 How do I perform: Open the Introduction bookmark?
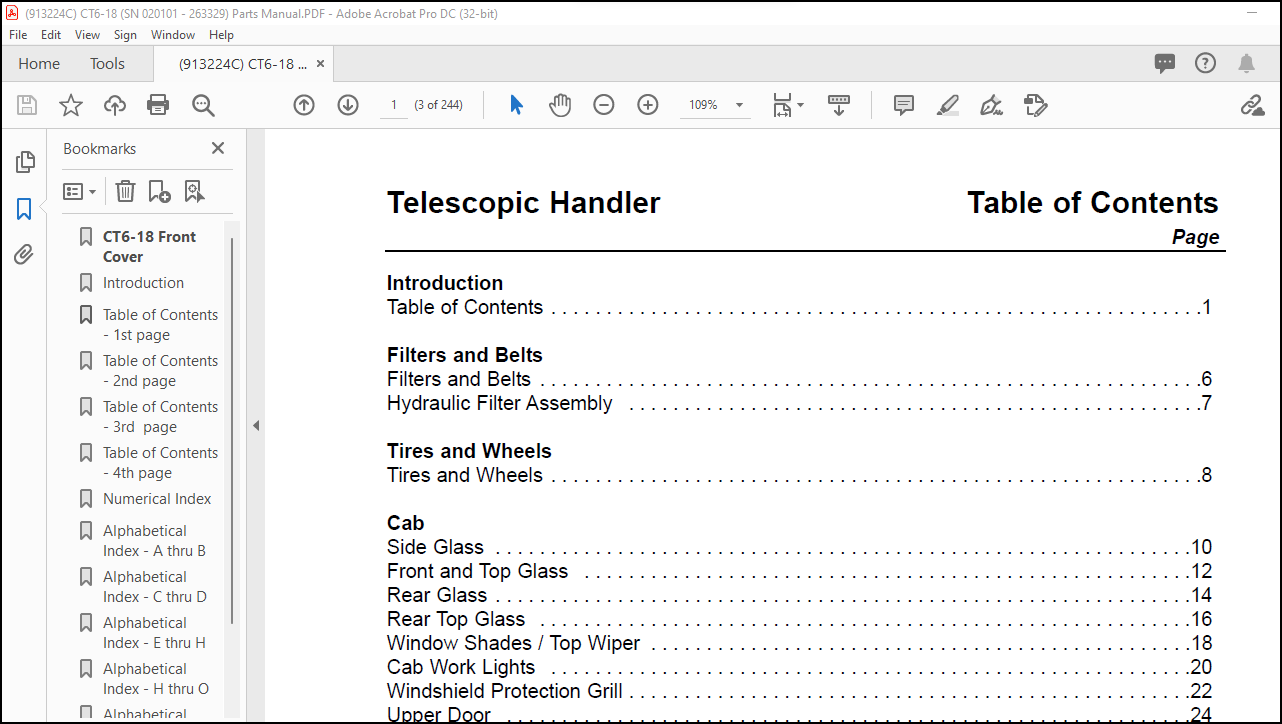pos(143,283)
